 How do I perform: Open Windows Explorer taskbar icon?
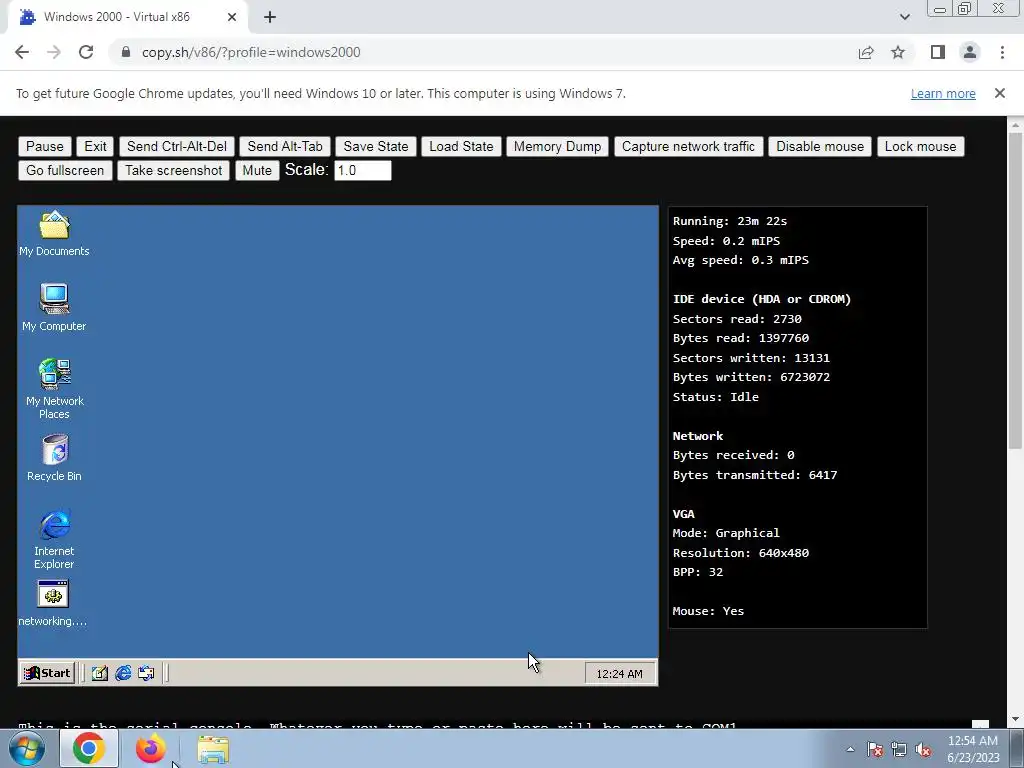tap(213, 748)
